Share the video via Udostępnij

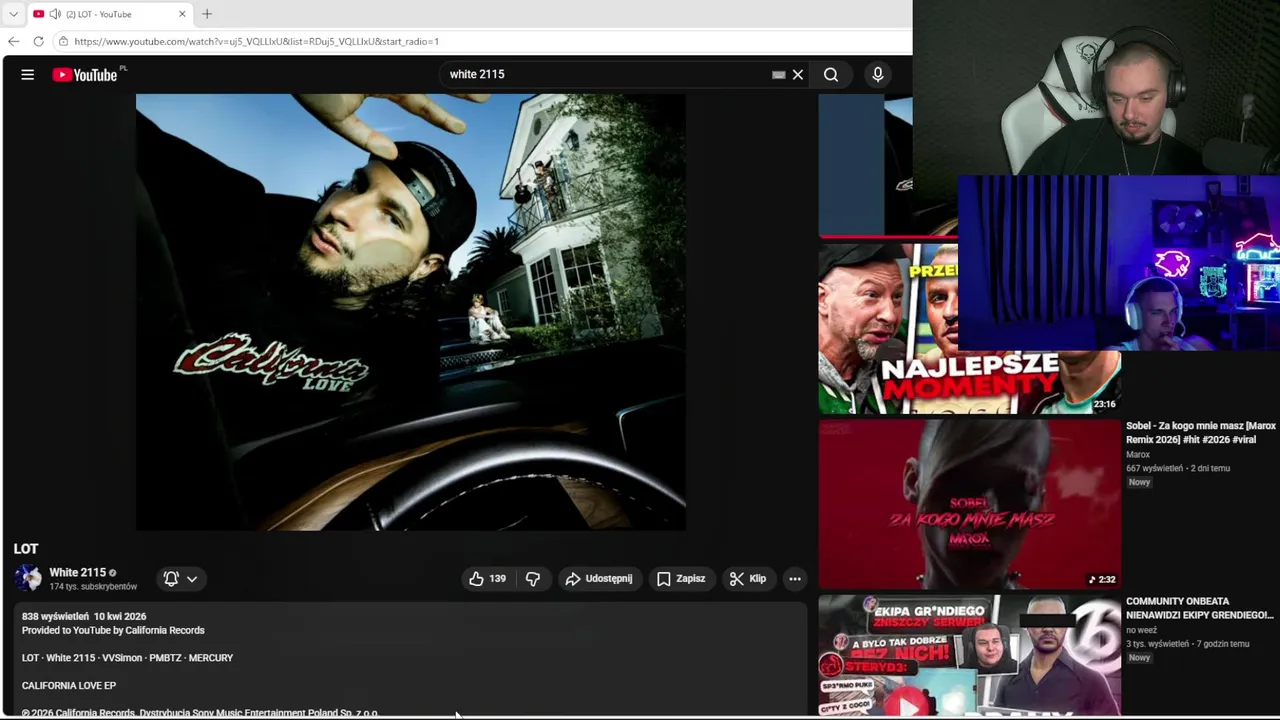pos(598,579)
